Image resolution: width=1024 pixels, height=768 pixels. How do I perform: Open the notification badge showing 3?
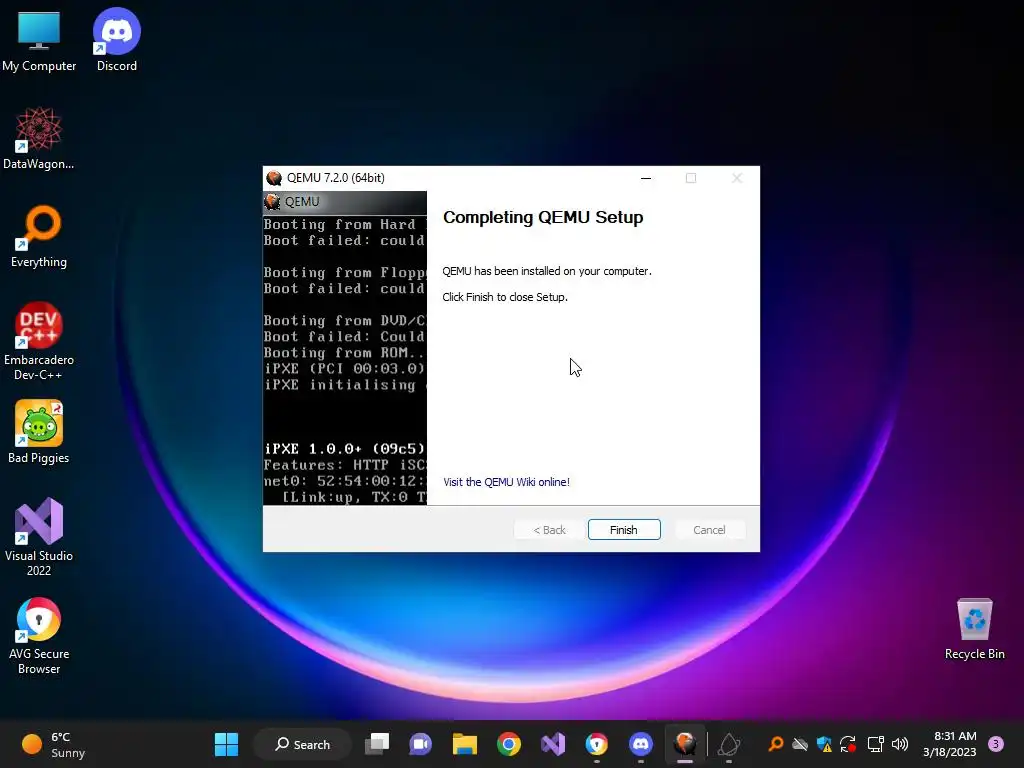point(996,744)
